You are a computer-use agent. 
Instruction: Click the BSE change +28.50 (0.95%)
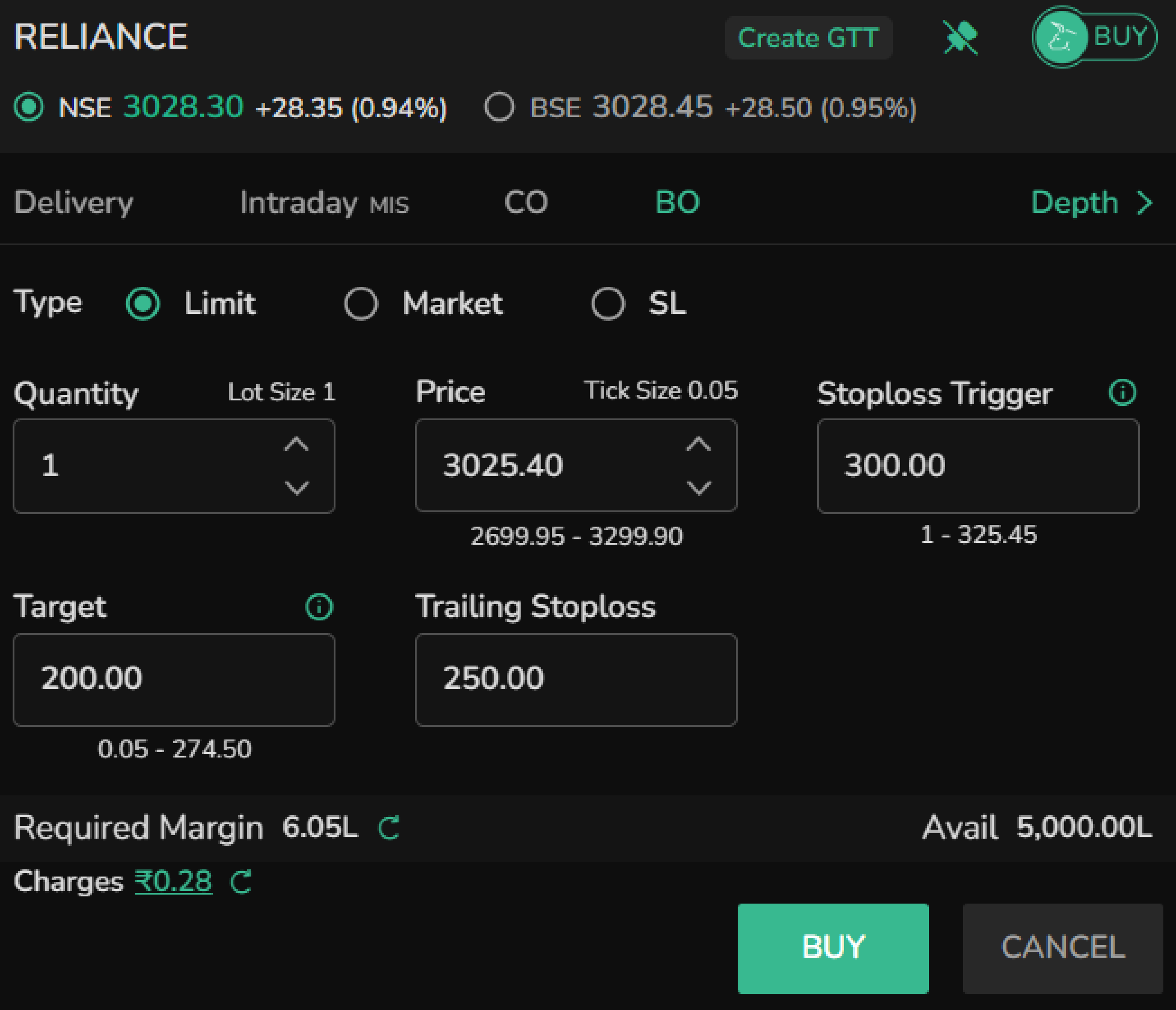pyautogui.click(x=821, y=108)
